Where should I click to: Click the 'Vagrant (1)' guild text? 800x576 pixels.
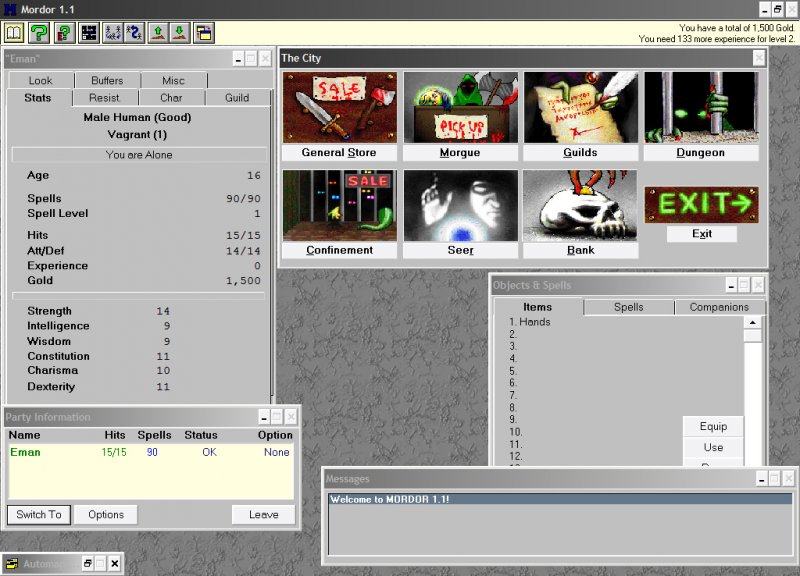pyautogui.click(x=137, y=135)
